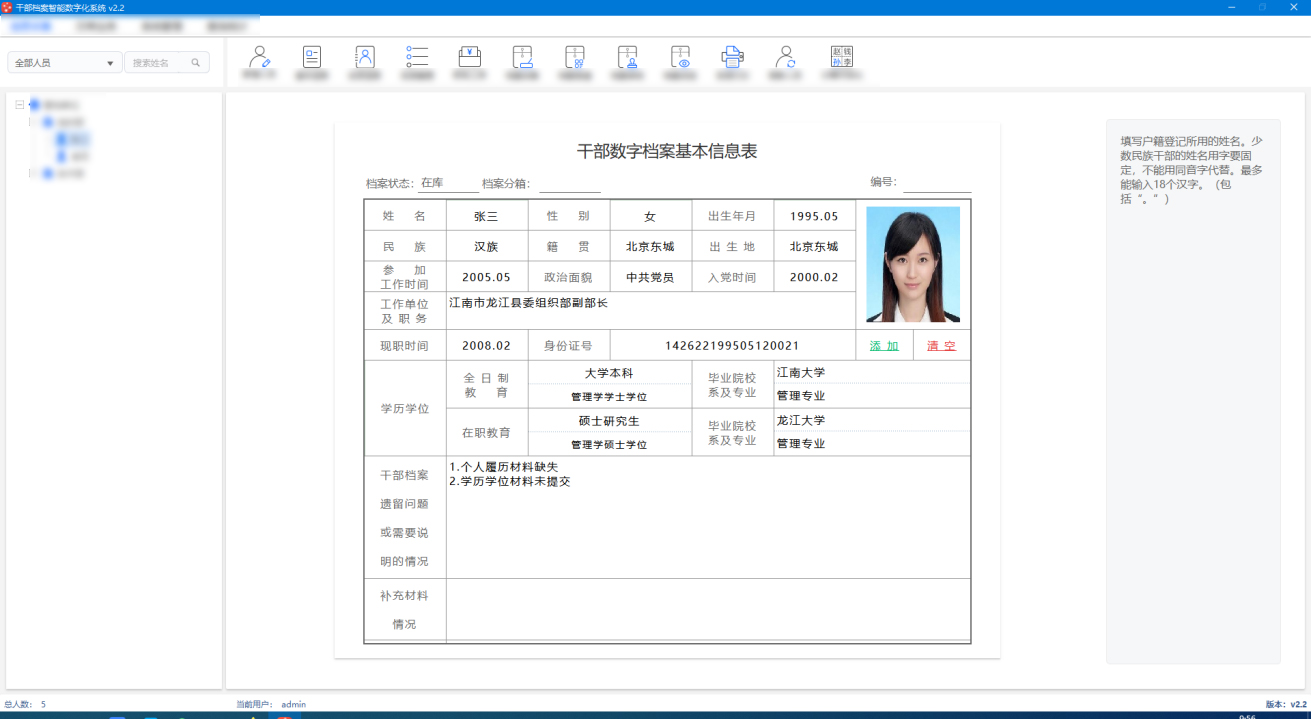The image size is (1311, 719).
Task: Click the address book person toolbar icon
Action: coord(365,58)
